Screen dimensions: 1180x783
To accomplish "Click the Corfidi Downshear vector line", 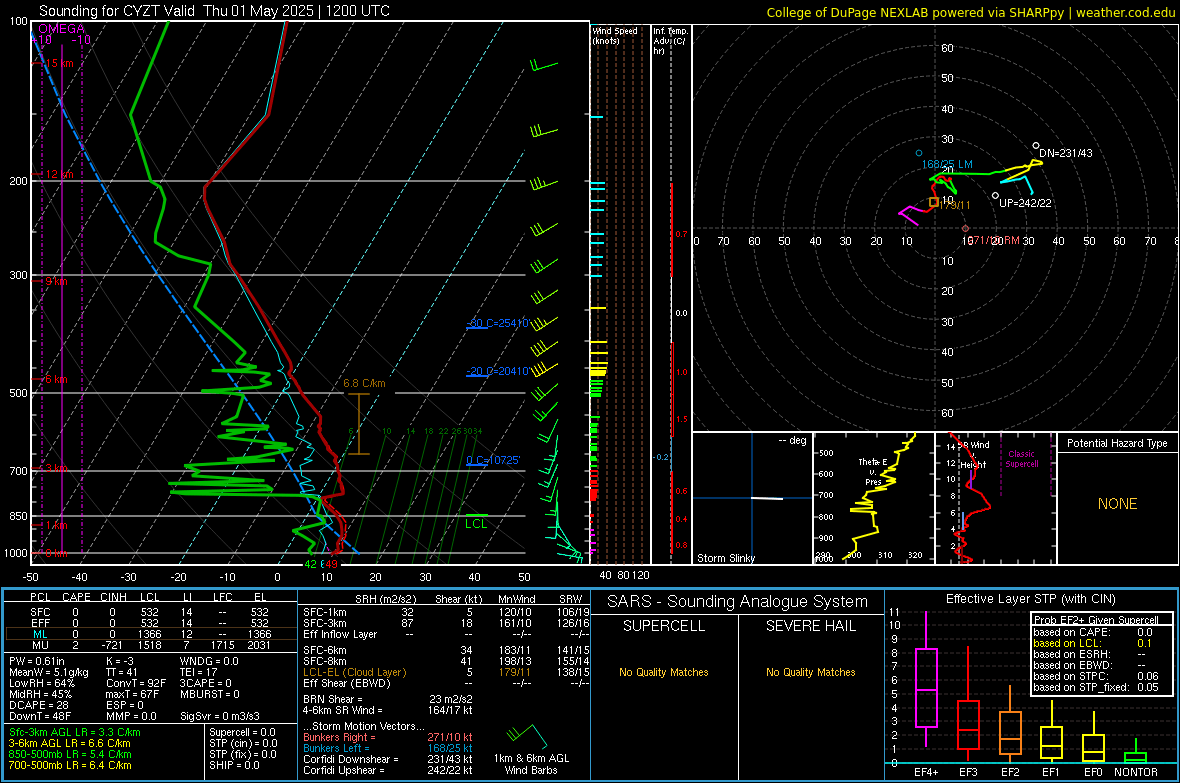I will coord(388,759).
